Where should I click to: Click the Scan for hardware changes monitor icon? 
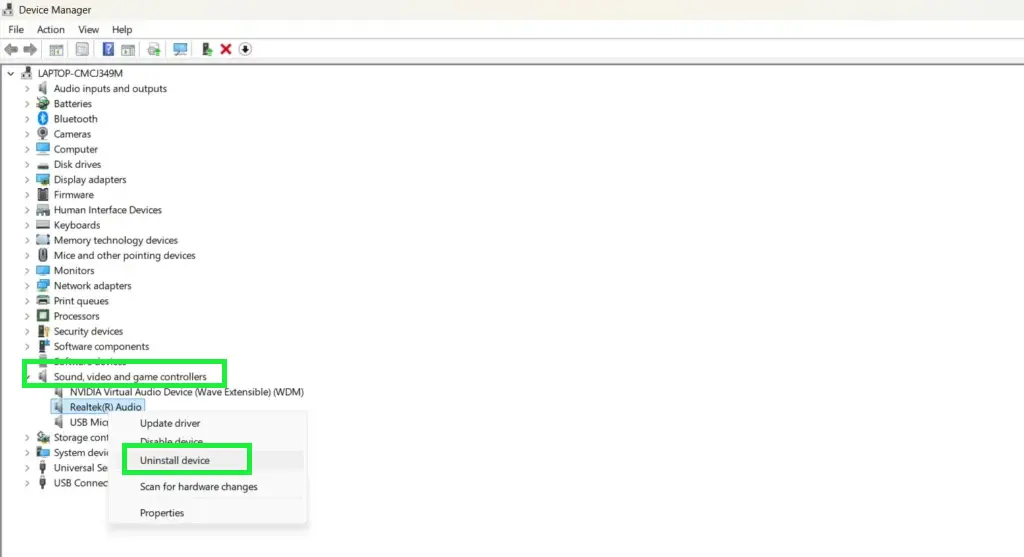point(180,50)
